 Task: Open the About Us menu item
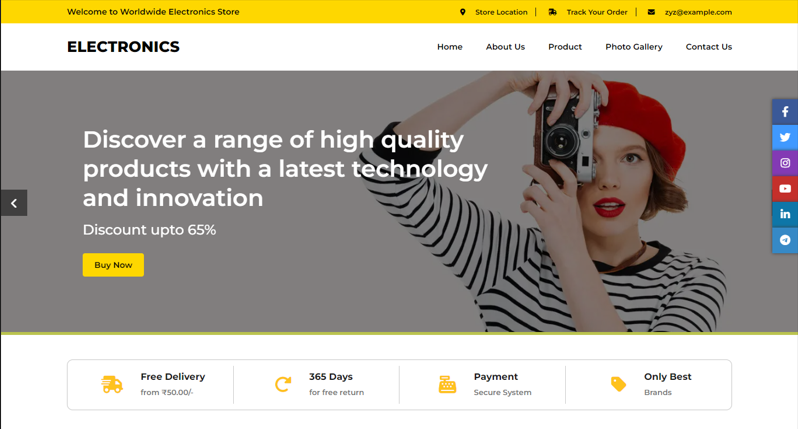(505, 47)
